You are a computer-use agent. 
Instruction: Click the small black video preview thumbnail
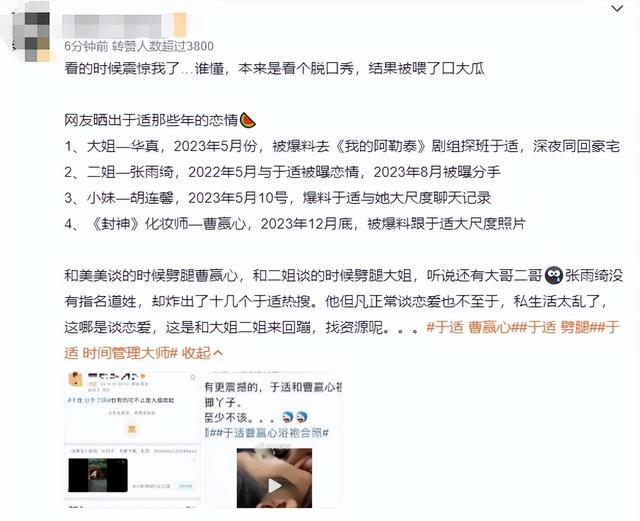point(98,475)
